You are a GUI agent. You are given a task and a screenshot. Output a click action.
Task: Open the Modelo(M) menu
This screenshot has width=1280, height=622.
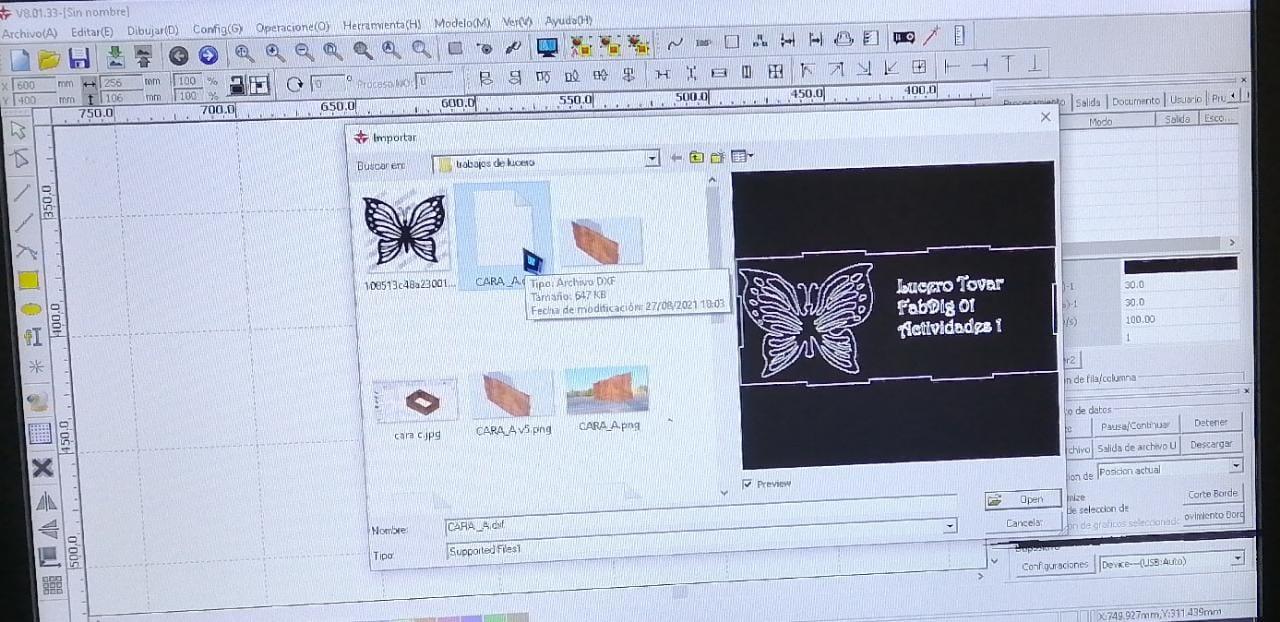(x=462, y=23)
